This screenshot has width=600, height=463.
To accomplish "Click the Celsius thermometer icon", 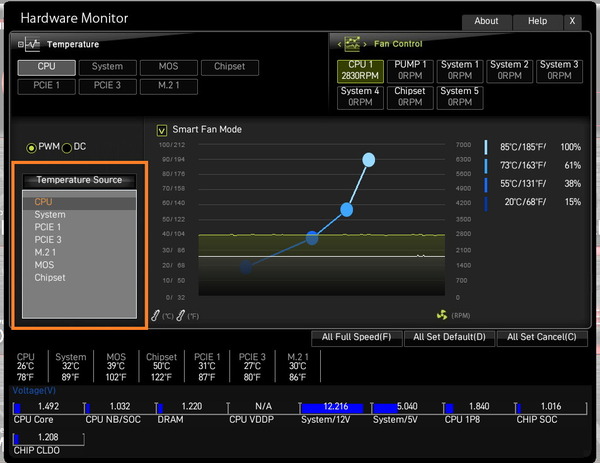I will [156, 314].
